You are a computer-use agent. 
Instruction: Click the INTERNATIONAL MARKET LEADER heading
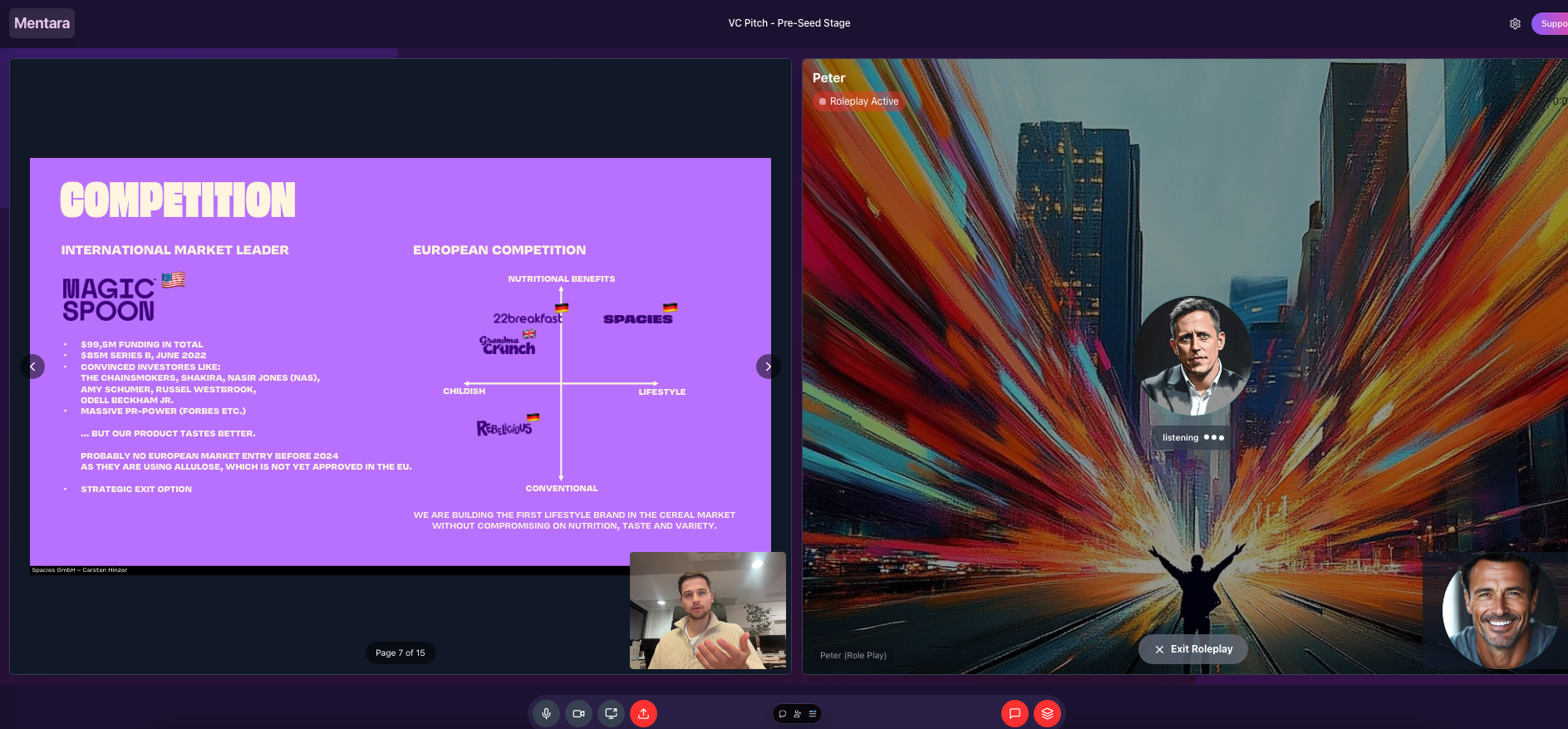coord(175,250)
